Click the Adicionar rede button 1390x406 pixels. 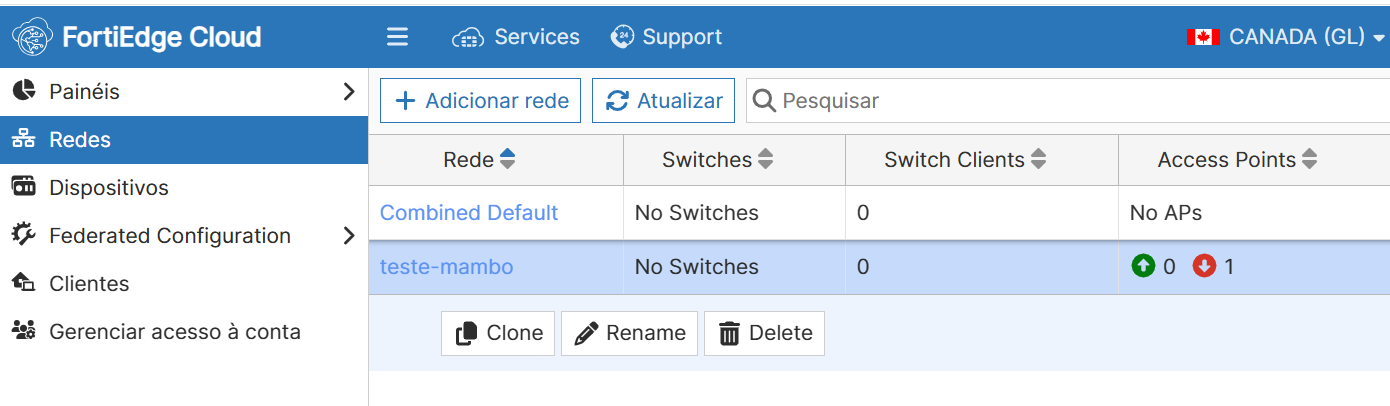[480, 101]
